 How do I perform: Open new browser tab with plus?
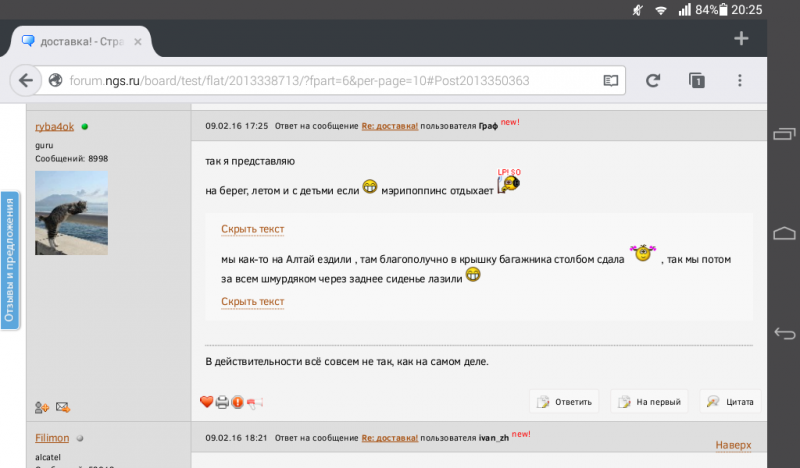tap(741, 38)
